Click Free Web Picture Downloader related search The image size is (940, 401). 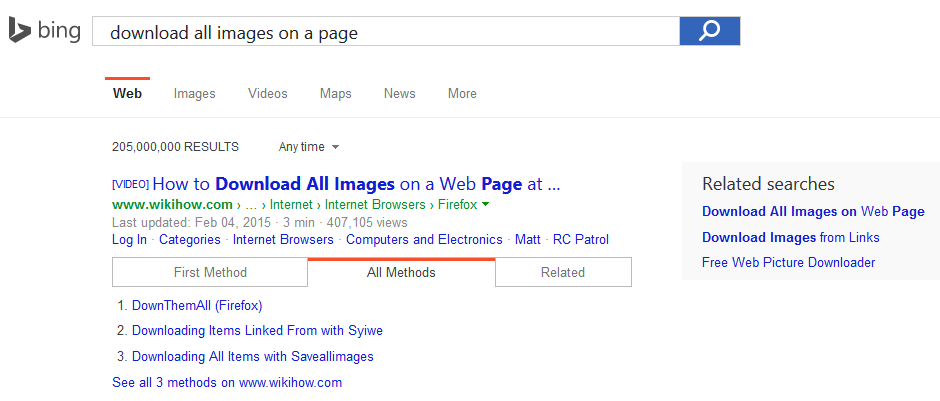pyautogui.click(x=788, y=262)
